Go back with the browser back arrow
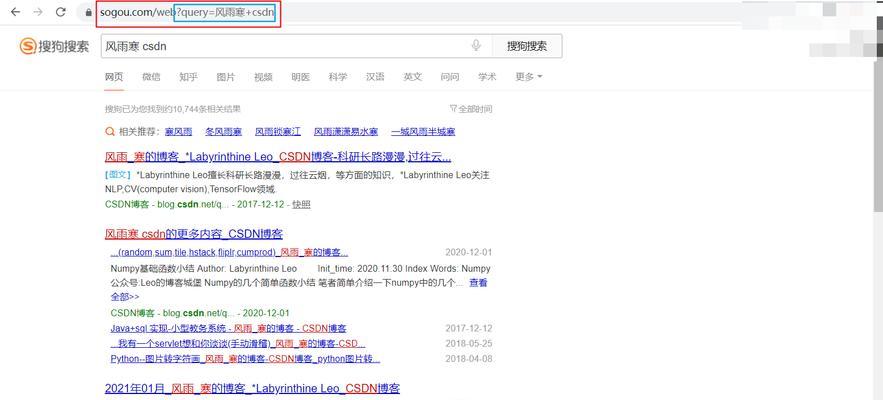Image resolution: width=883 pixels, height=400 pixels. [x=15, y=12]
